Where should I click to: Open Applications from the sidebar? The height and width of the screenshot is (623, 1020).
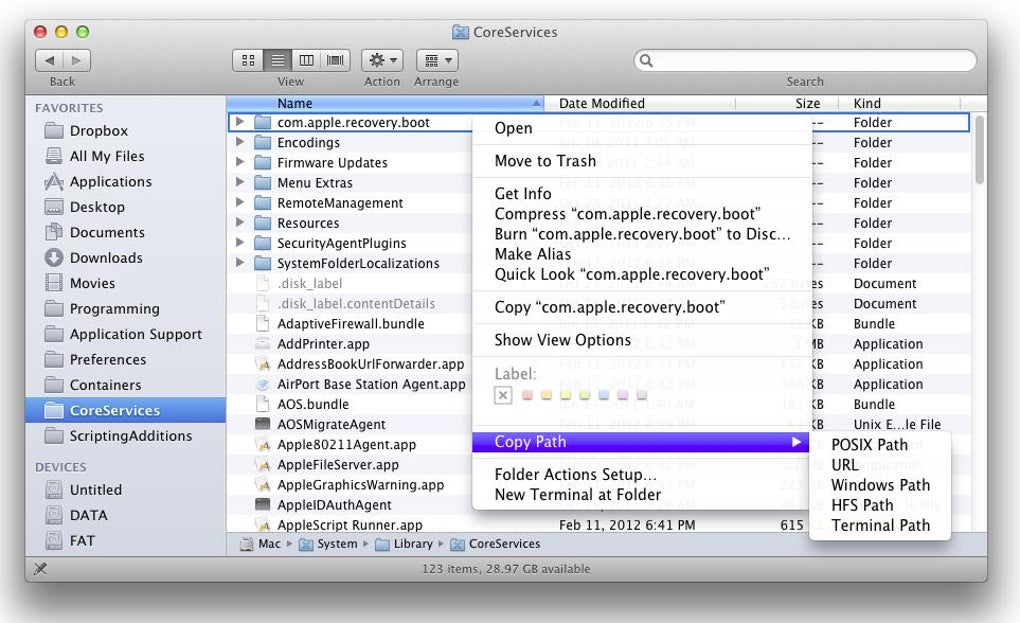pyautogui.click(x=126, y=181)
